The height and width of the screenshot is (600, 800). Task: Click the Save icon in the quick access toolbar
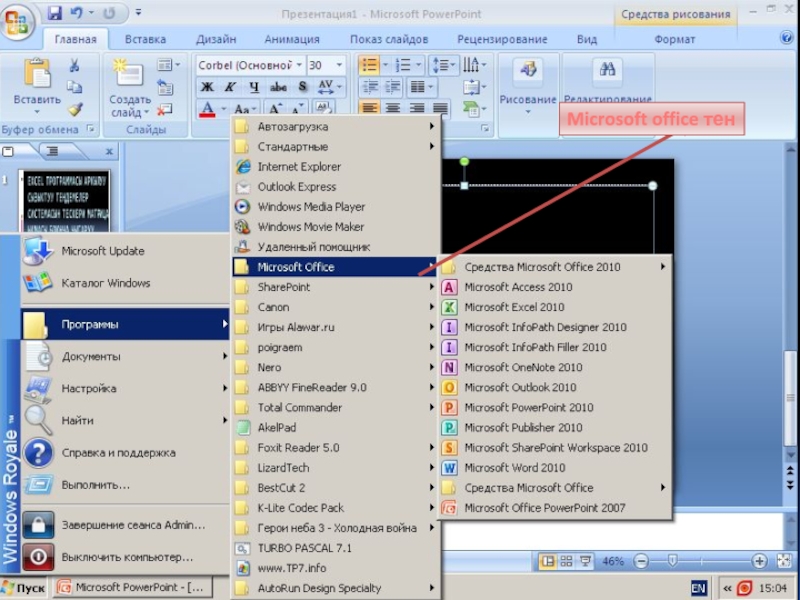(x=54, y=14)
